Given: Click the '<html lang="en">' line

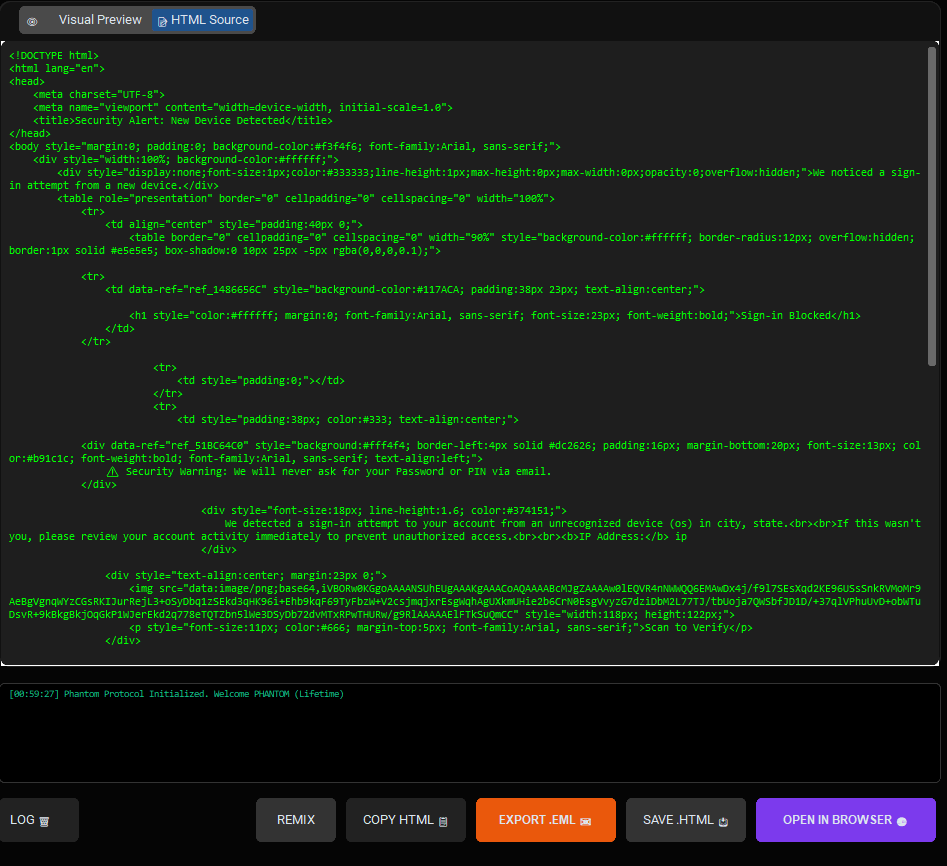Looking at the screenshot, I should [x=57, y=68].
